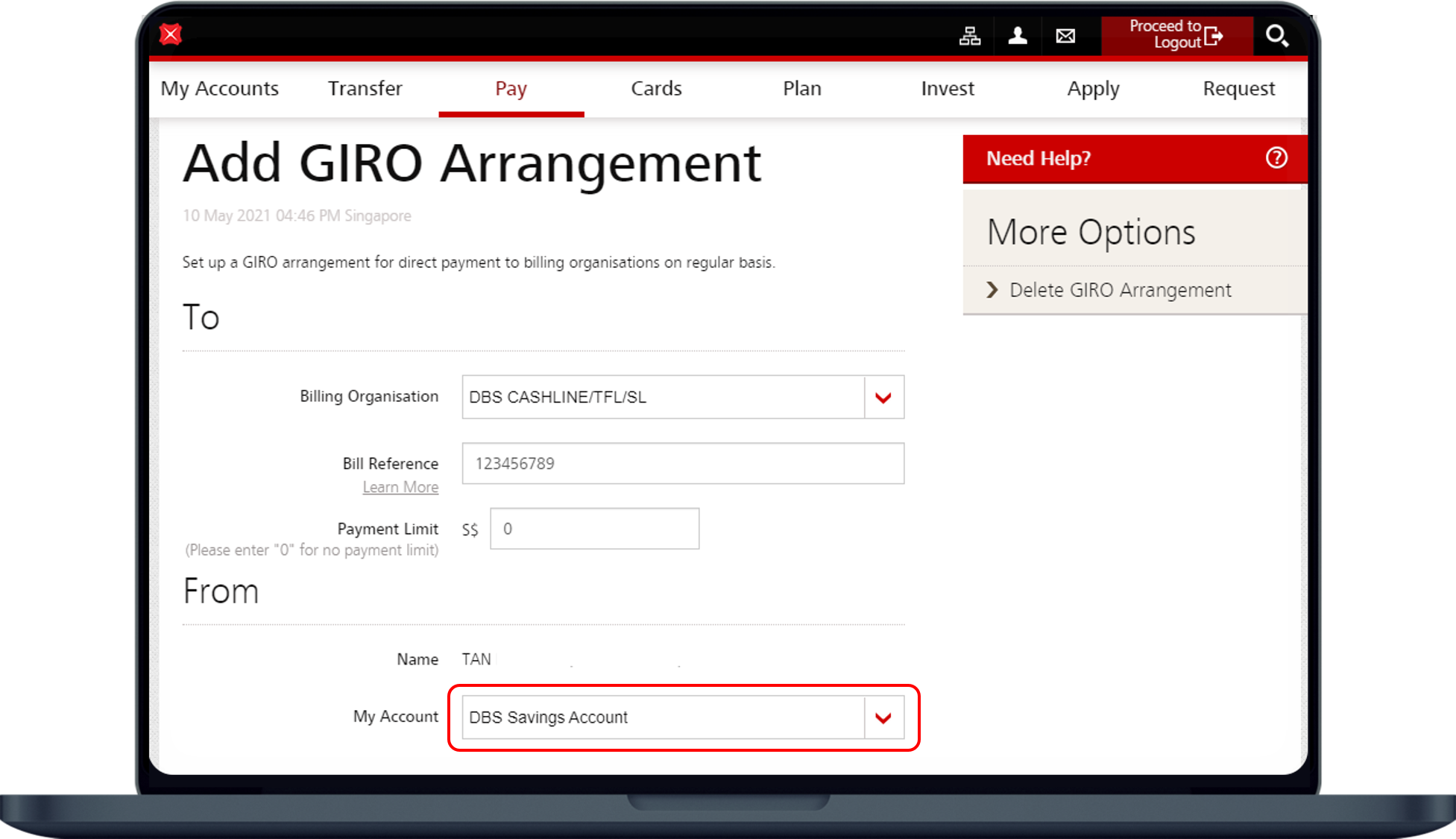
Task: Expand the Billing Organisation dropdown arrow
Action: (884, 397)
